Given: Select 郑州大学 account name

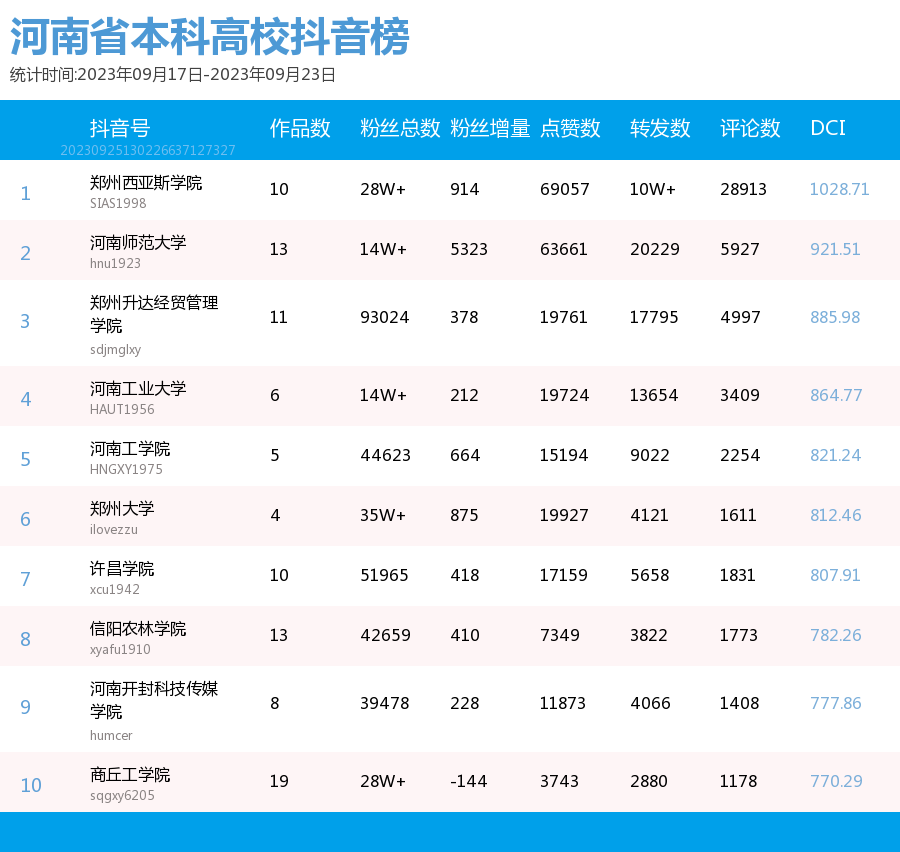Looking at the screenshot, I should [x=122, y=508].
